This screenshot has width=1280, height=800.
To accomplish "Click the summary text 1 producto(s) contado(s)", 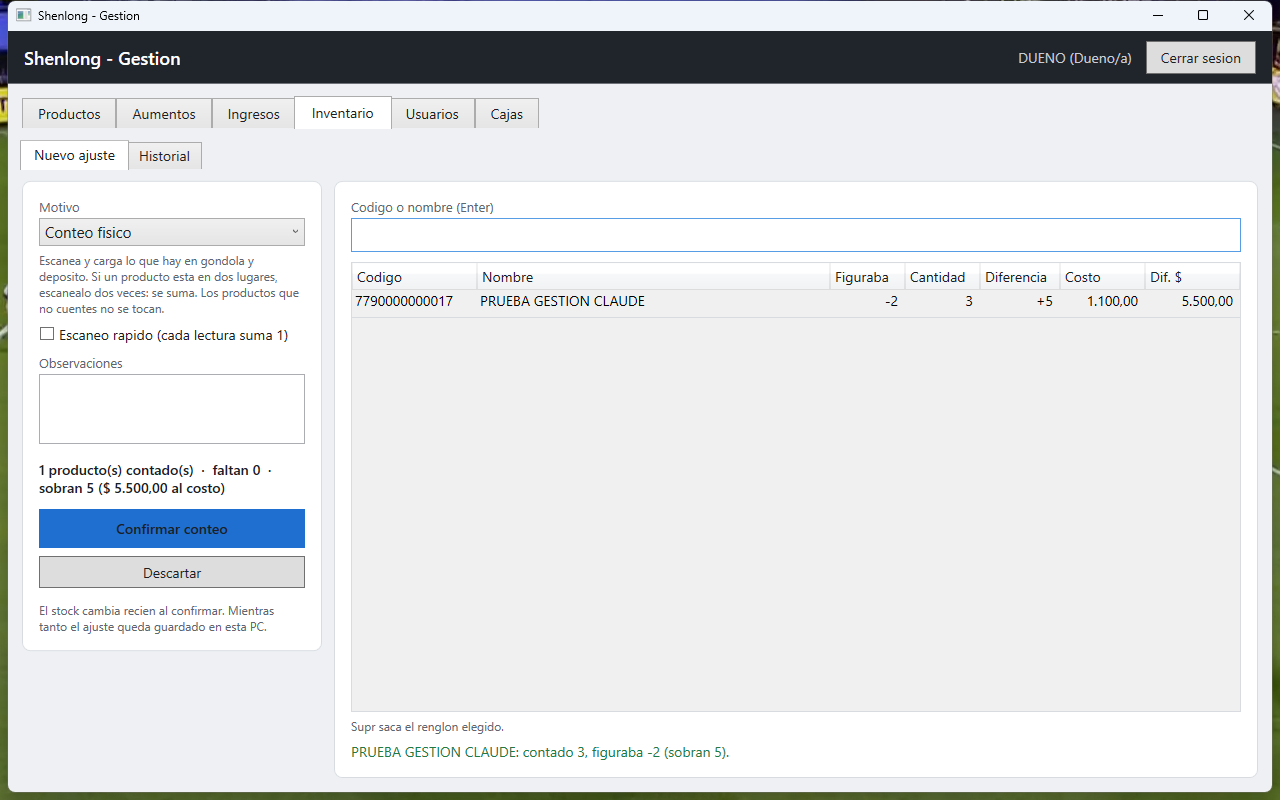I will tap(116, 470).
